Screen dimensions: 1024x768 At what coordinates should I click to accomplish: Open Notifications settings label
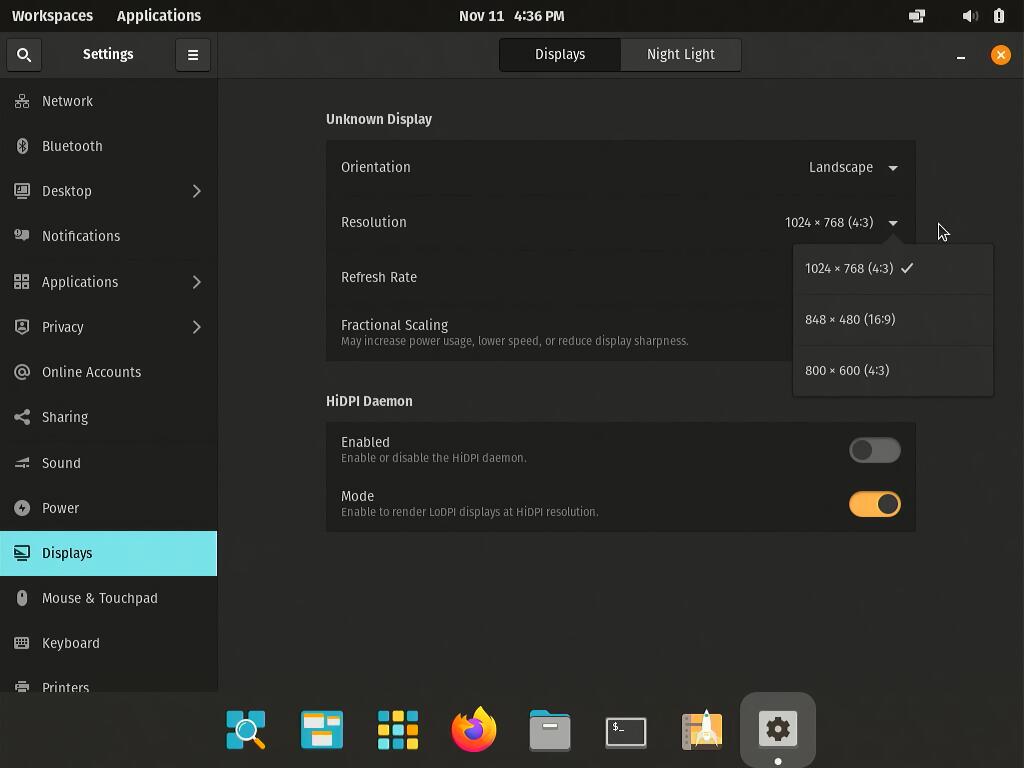tap(81, 236)
